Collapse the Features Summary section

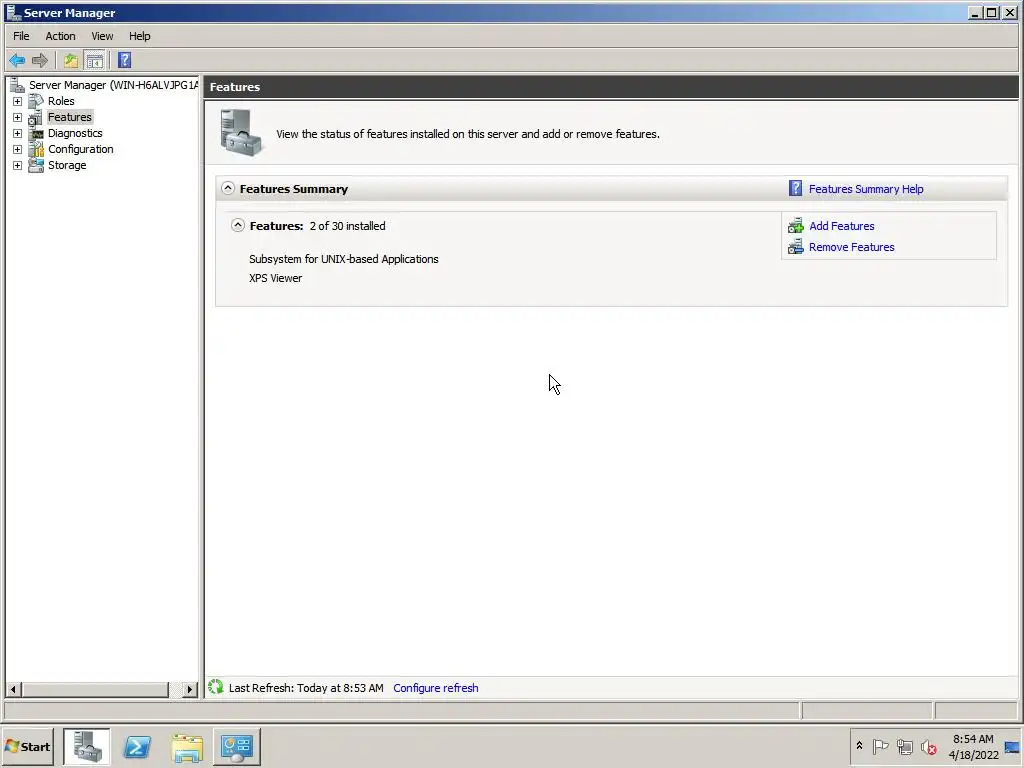(x=227, y=188)
